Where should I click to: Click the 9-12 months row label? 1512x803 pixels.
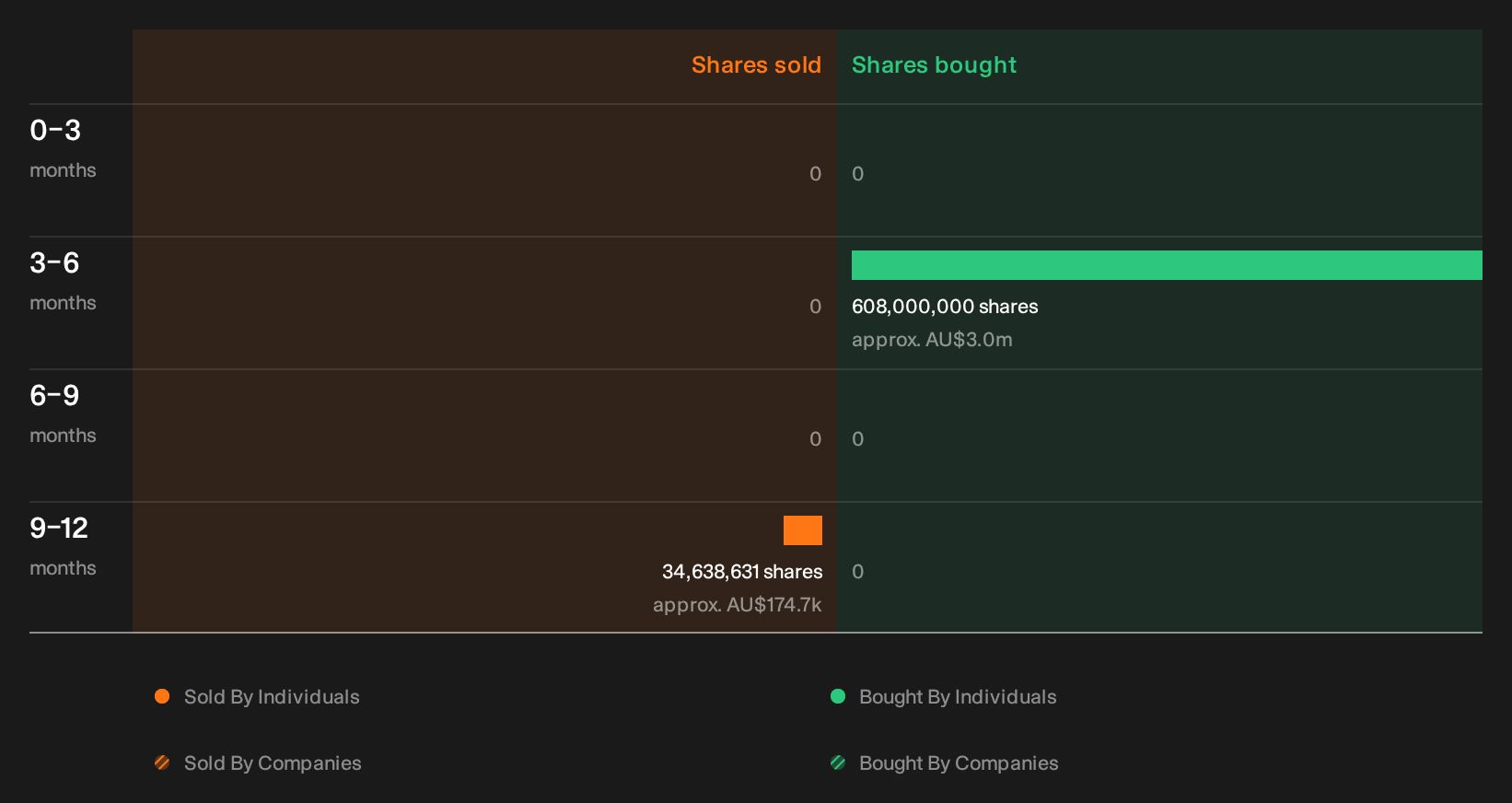click(x=63, y=546)
